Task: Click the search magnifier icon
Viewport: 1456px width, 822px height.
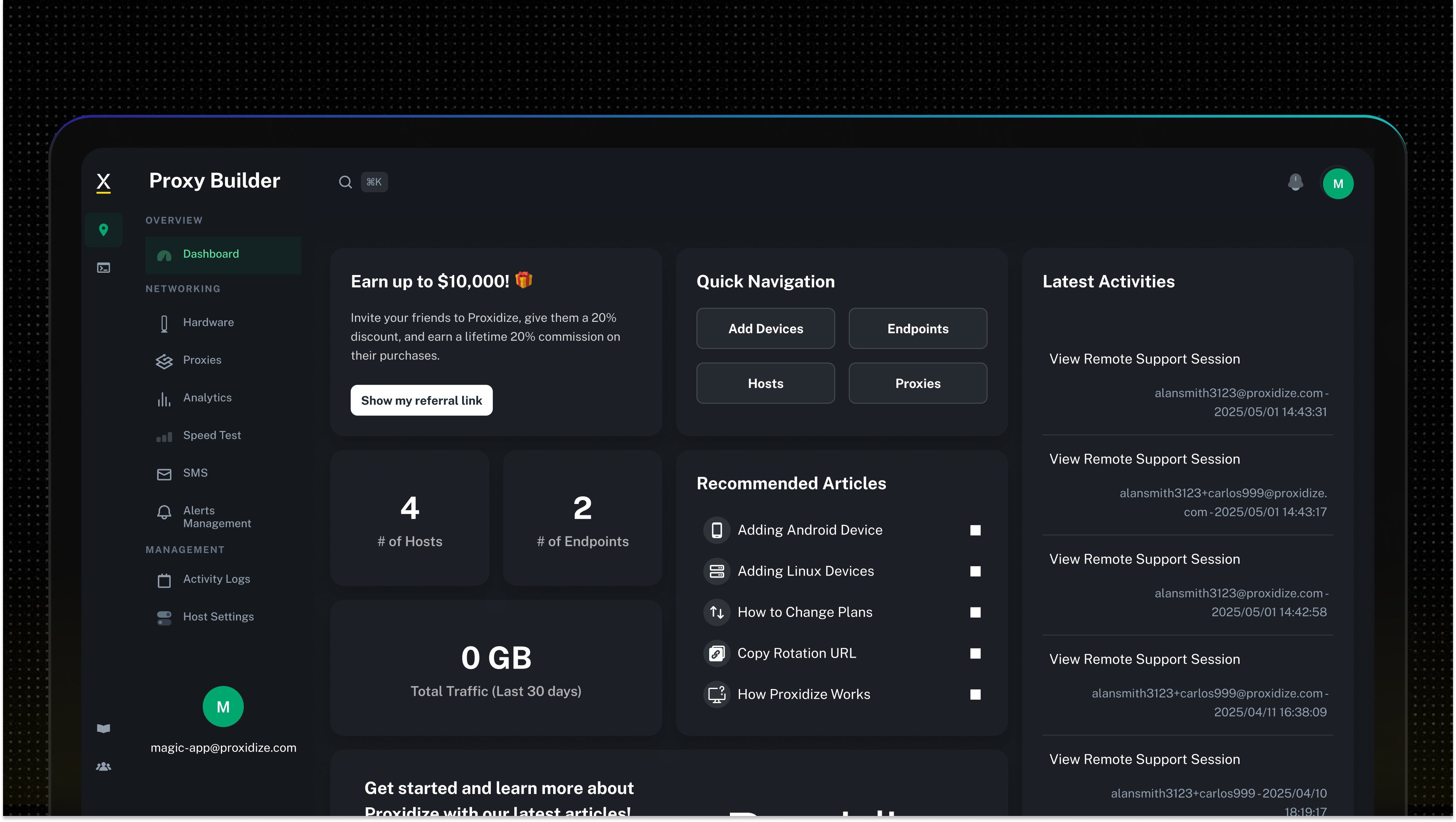Action: click(x=345, y=182)
